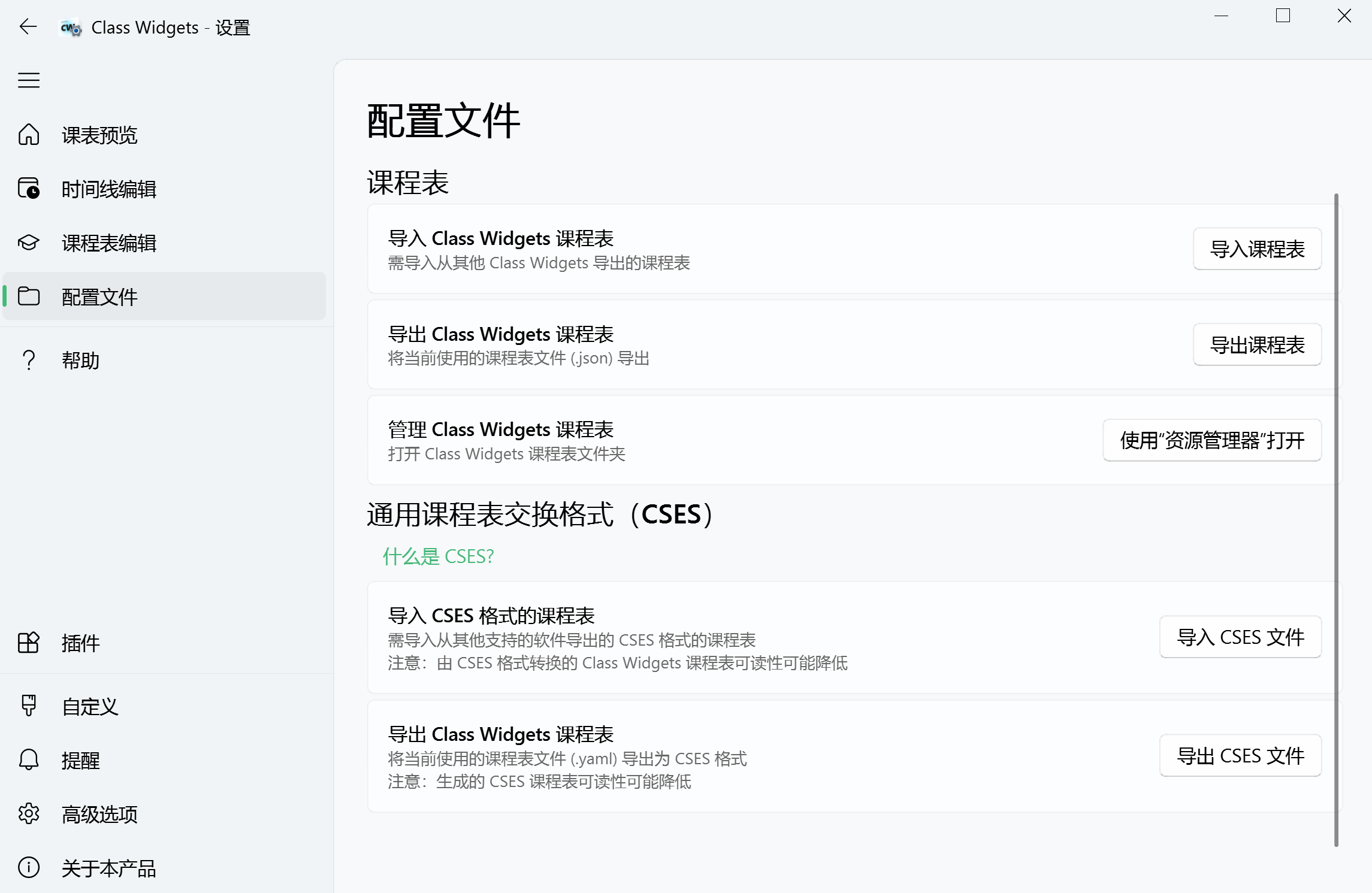Open the 帮助 page
This screenshot has width=1372, height=893.
pyautogui.click(x=164, y=360)
